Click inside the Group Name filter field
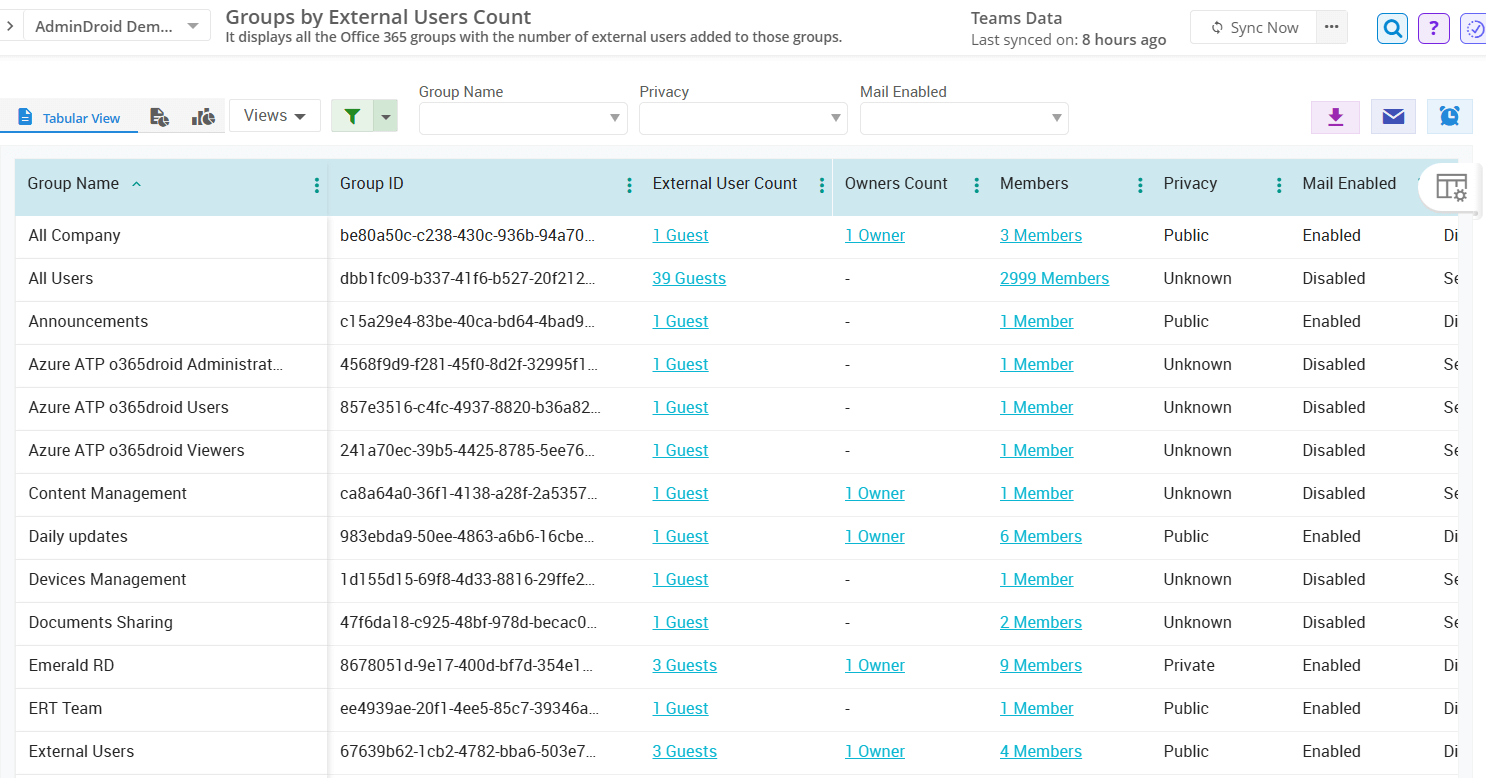The width and height of the screenshot is (1486, 778). pyautogui.click(x=515, y=118)
